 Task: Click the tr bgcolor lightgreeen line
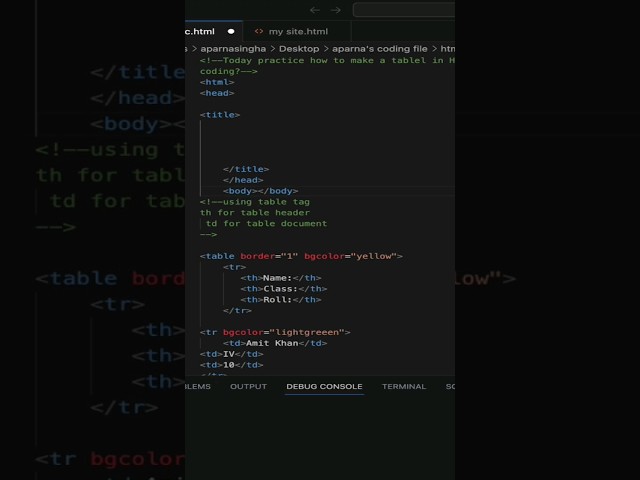point(275,332)
